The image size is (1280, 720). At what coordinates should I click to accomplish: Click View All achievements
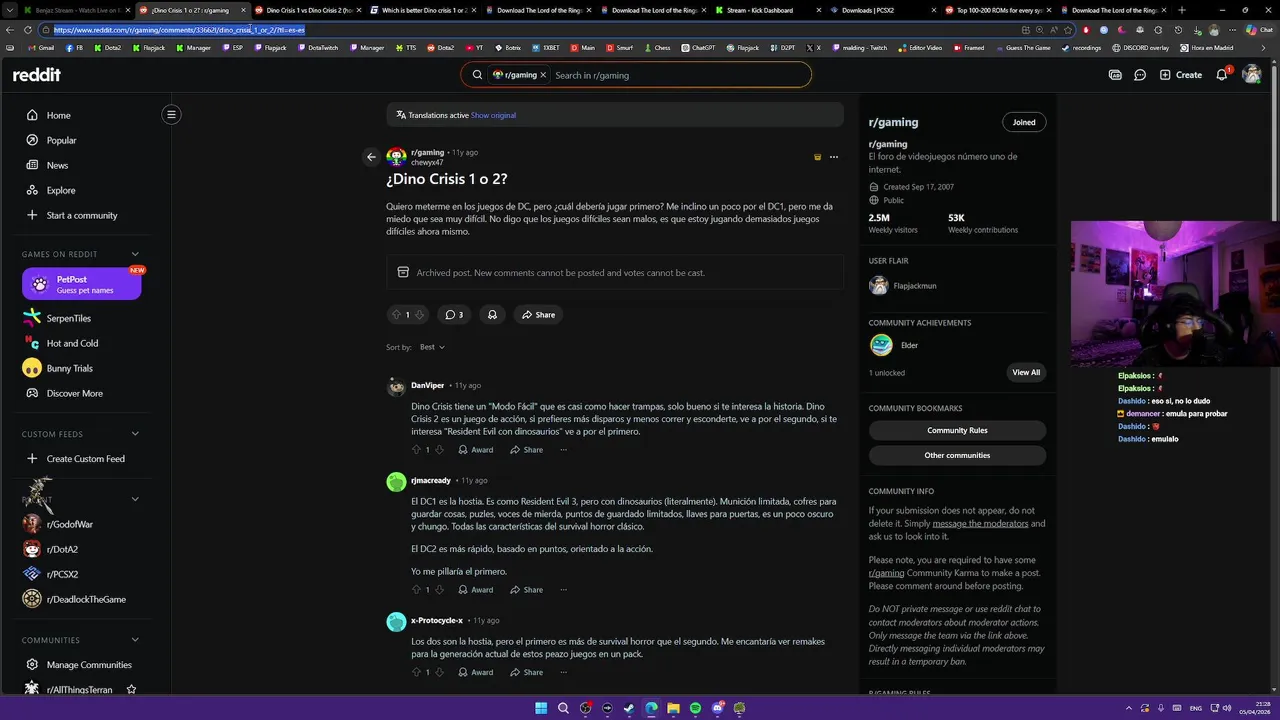(x=1026, y=372)
